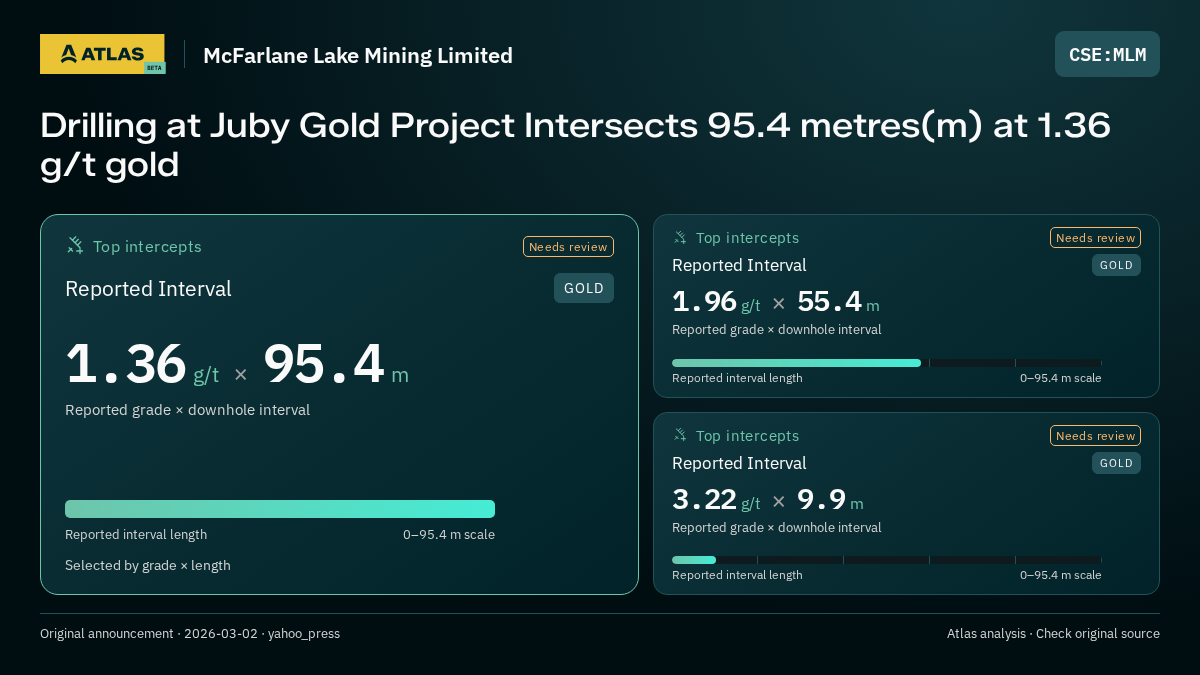Click Top intercepts label in the 1.96 g/t card
Screen dimensions: 1200x675
pos(747,238)
